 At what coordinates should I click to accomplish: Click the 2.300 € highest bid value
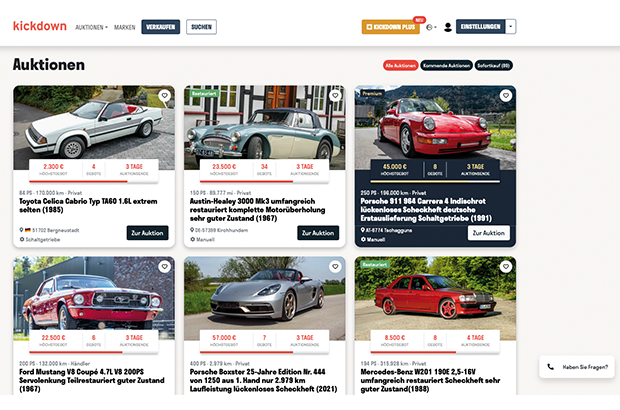[x=53, y=167]
